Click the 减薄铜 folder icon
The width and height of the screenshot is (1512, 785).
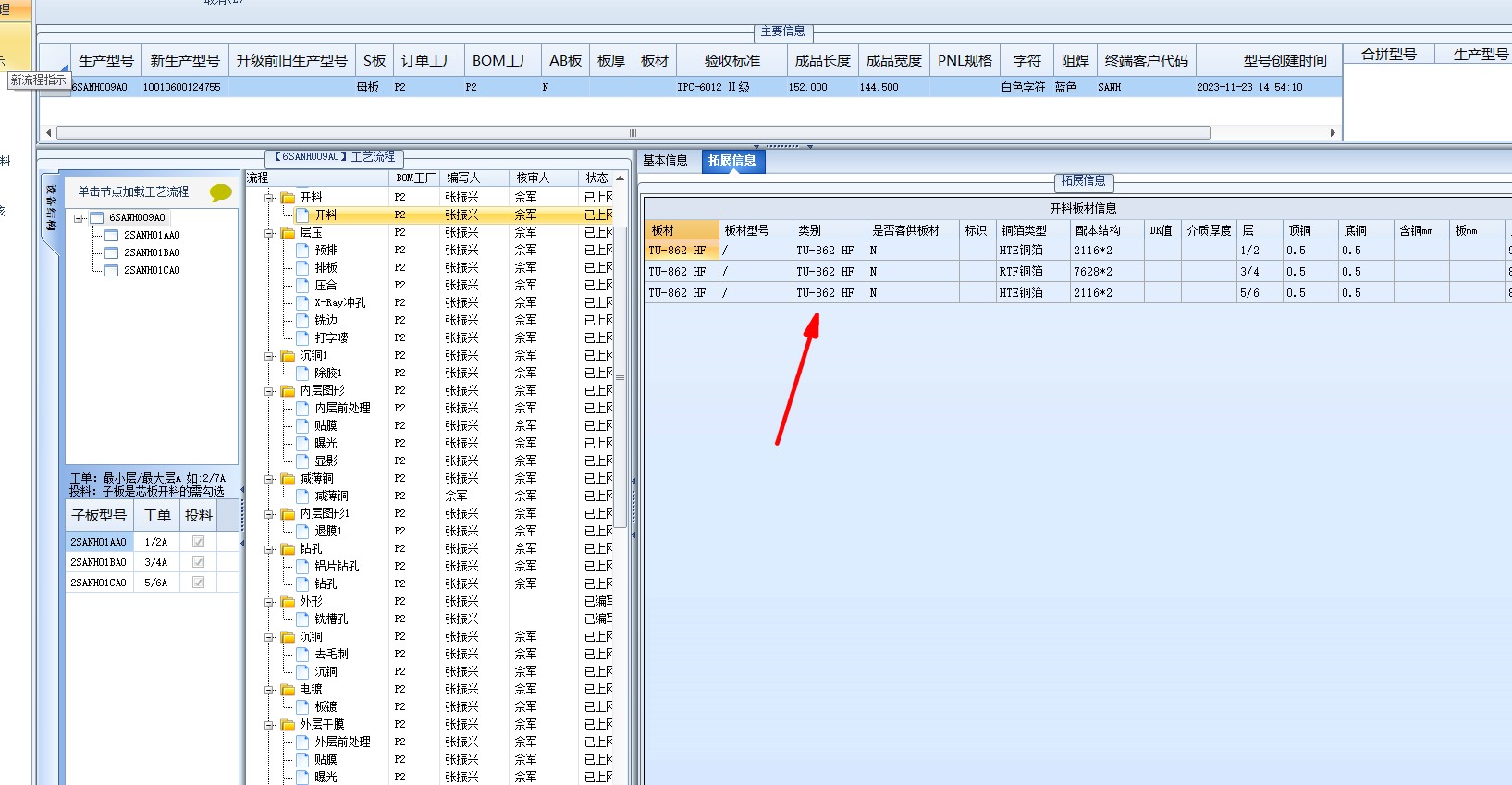click(288, 479)
